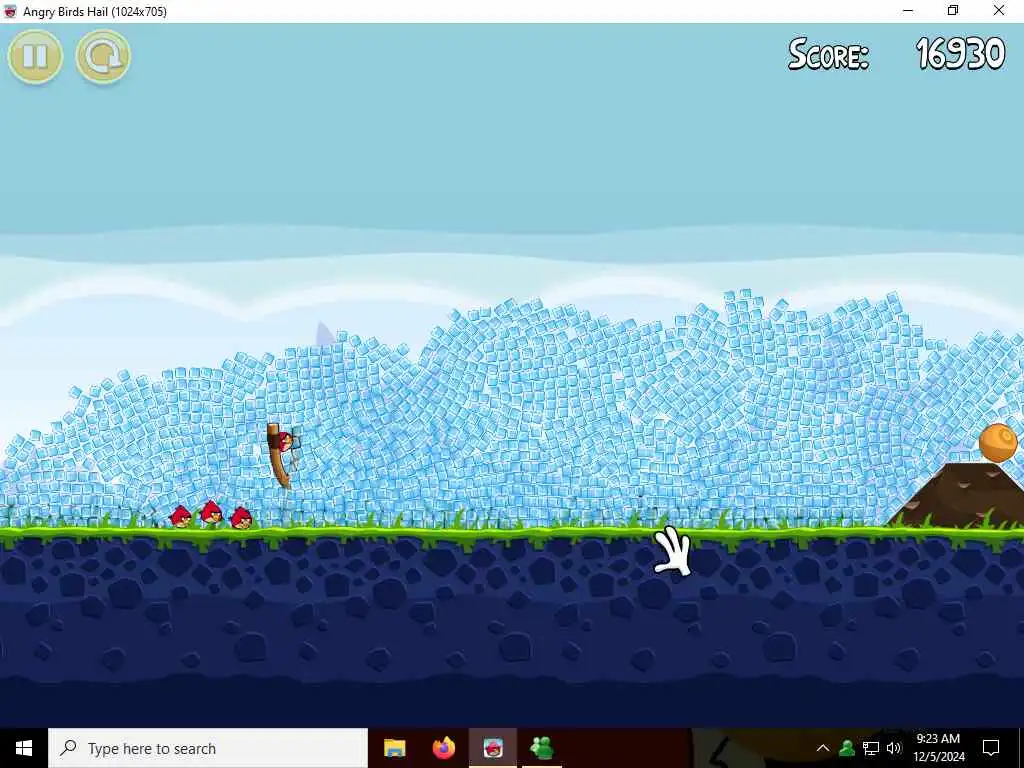This screenshot has height=768, width=1024.
Task: Open the volume control tray icon
Action: point(894,748)
